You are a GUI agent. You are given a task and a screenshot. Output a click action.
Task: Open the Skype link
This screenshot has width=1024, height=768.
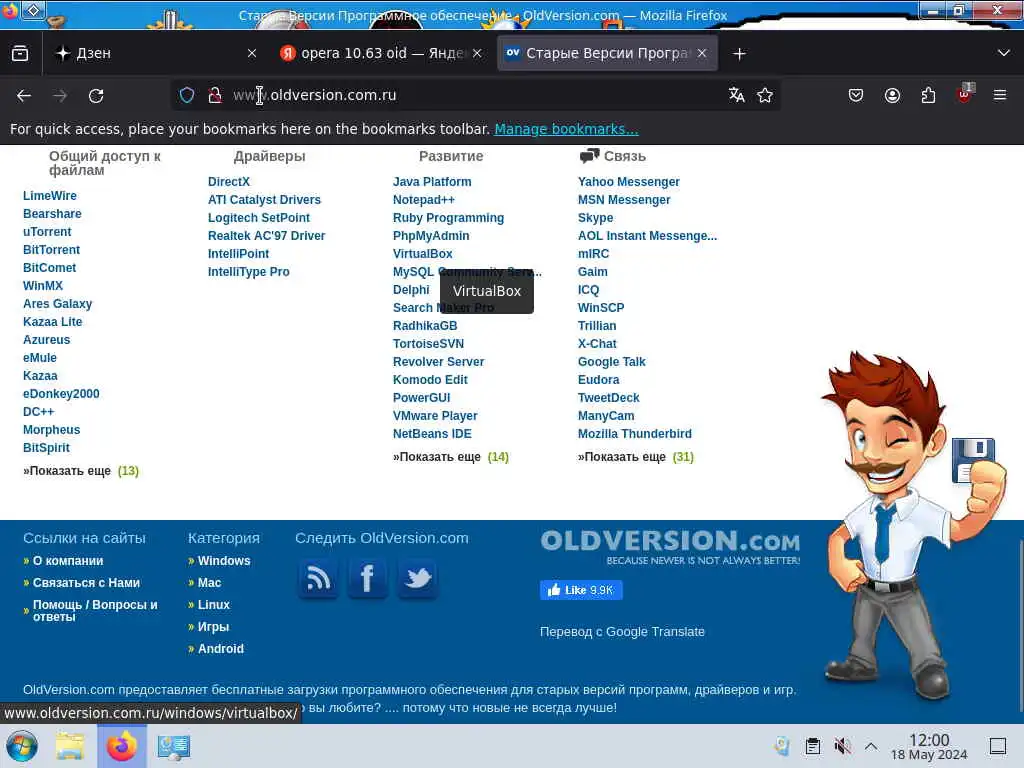tap(596, 218)
